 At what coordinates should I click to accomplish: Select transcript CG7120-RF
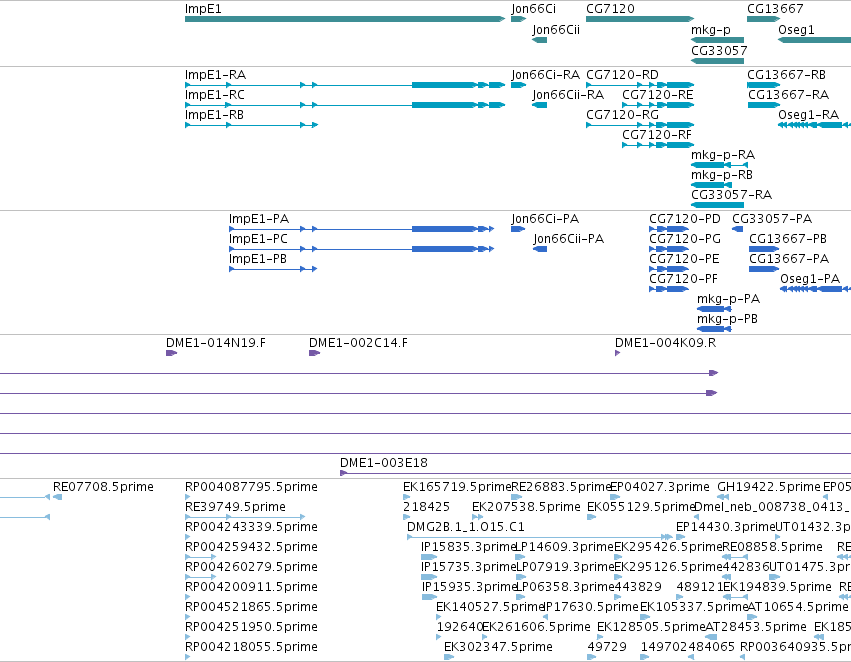click(x=657, y=135)
